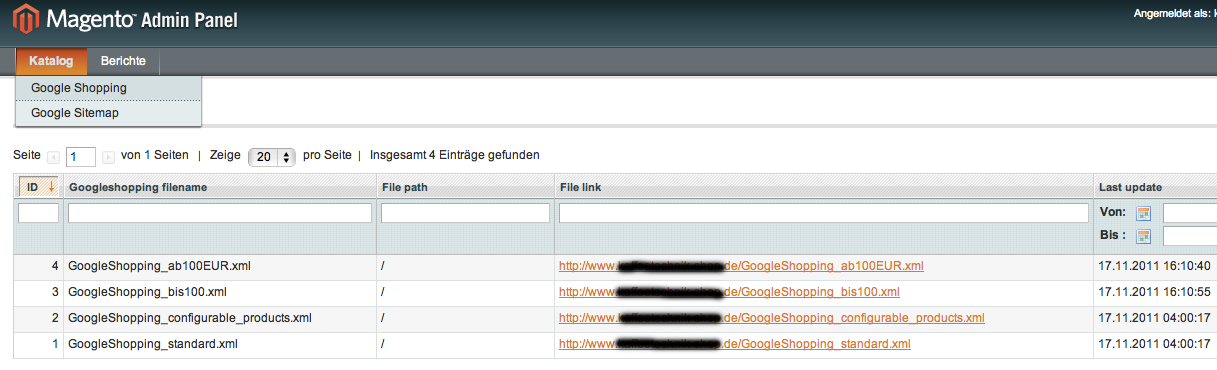Viewport: 1217px width, 370px height.
Task: Select filename cell GoogleShopping_bis100.xml
Action: [219, 292]
